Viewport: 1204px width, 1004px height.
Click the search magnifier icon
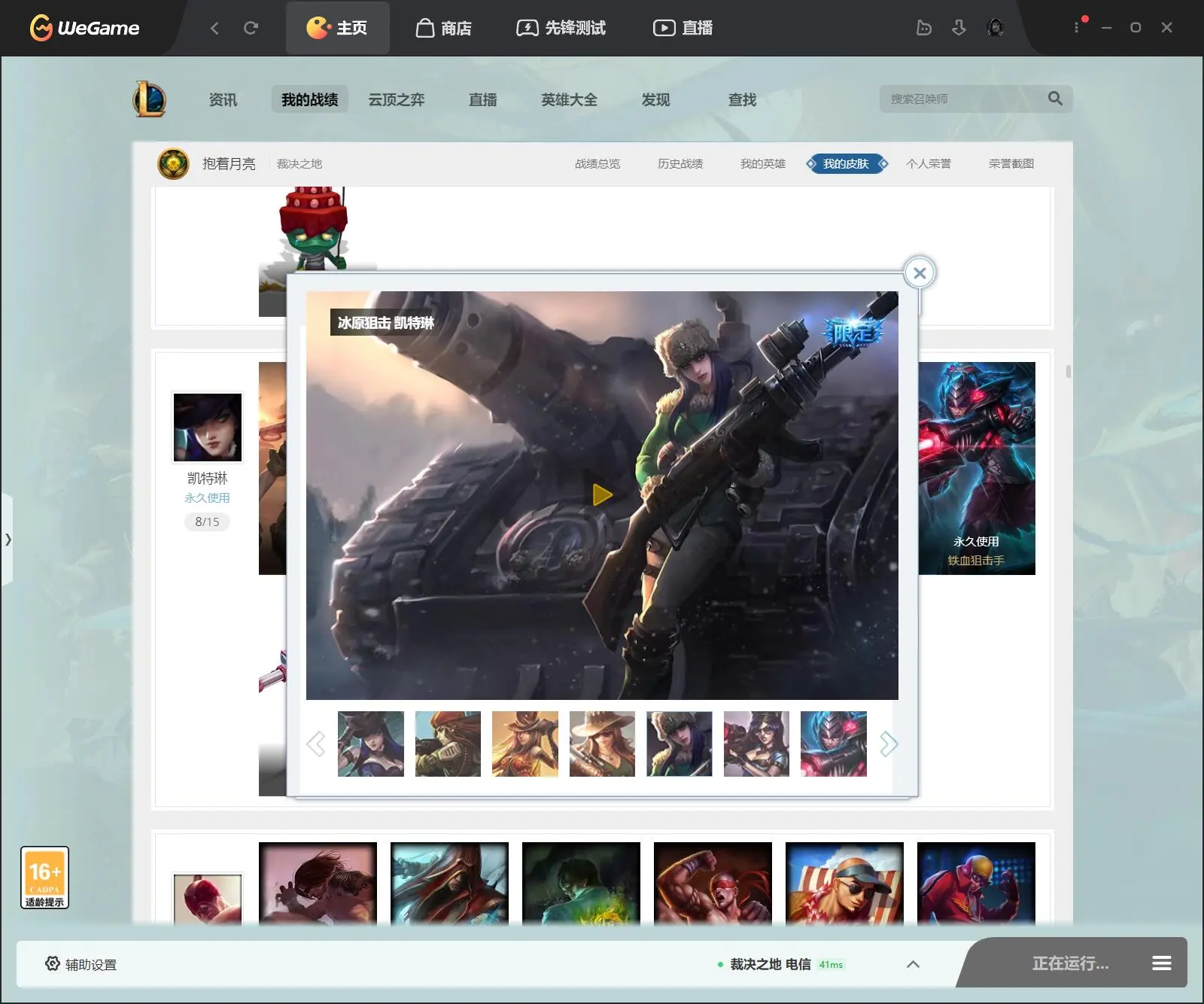pyautogui.click(x=1055, y=99)
